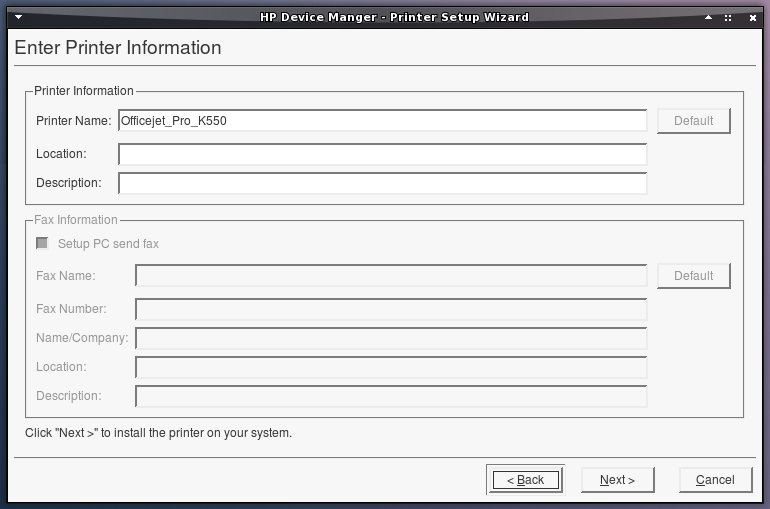This screenshot has width=770, height=509.
Task: Click Default button next to Printer Name
Action: 693,121
